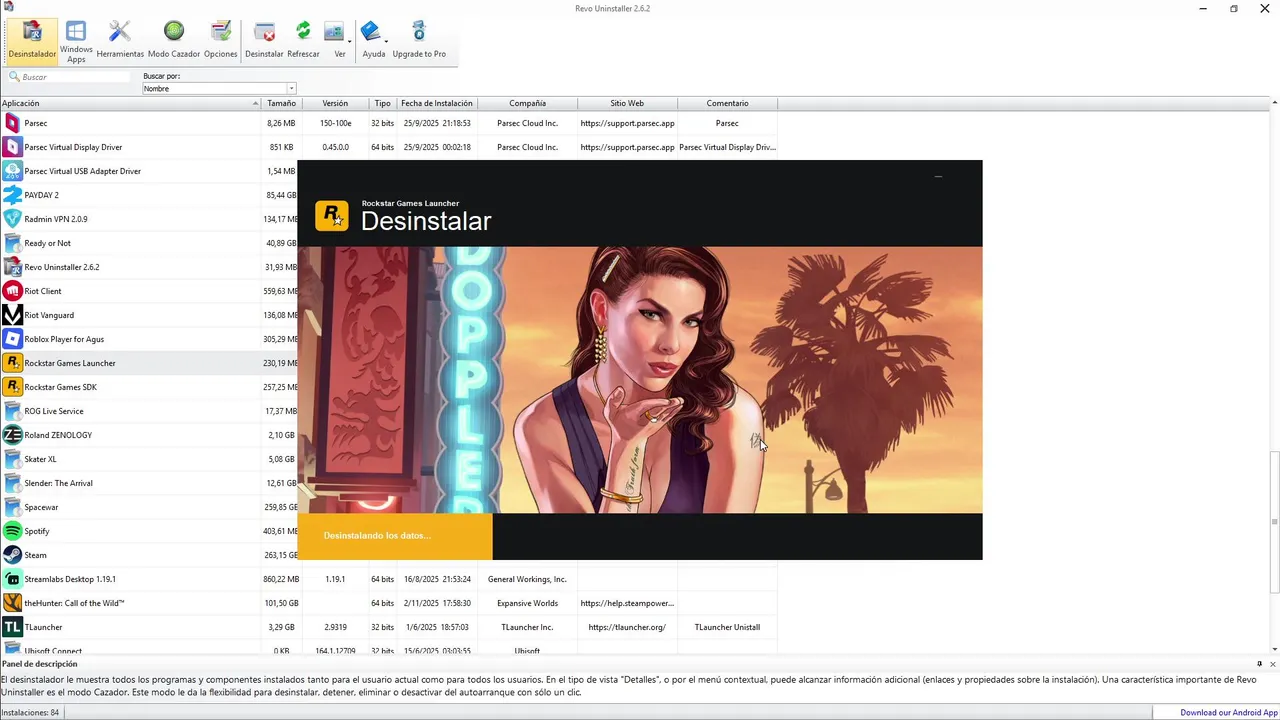Click the TLauncher Unistall comment cell

pos(727,627)
